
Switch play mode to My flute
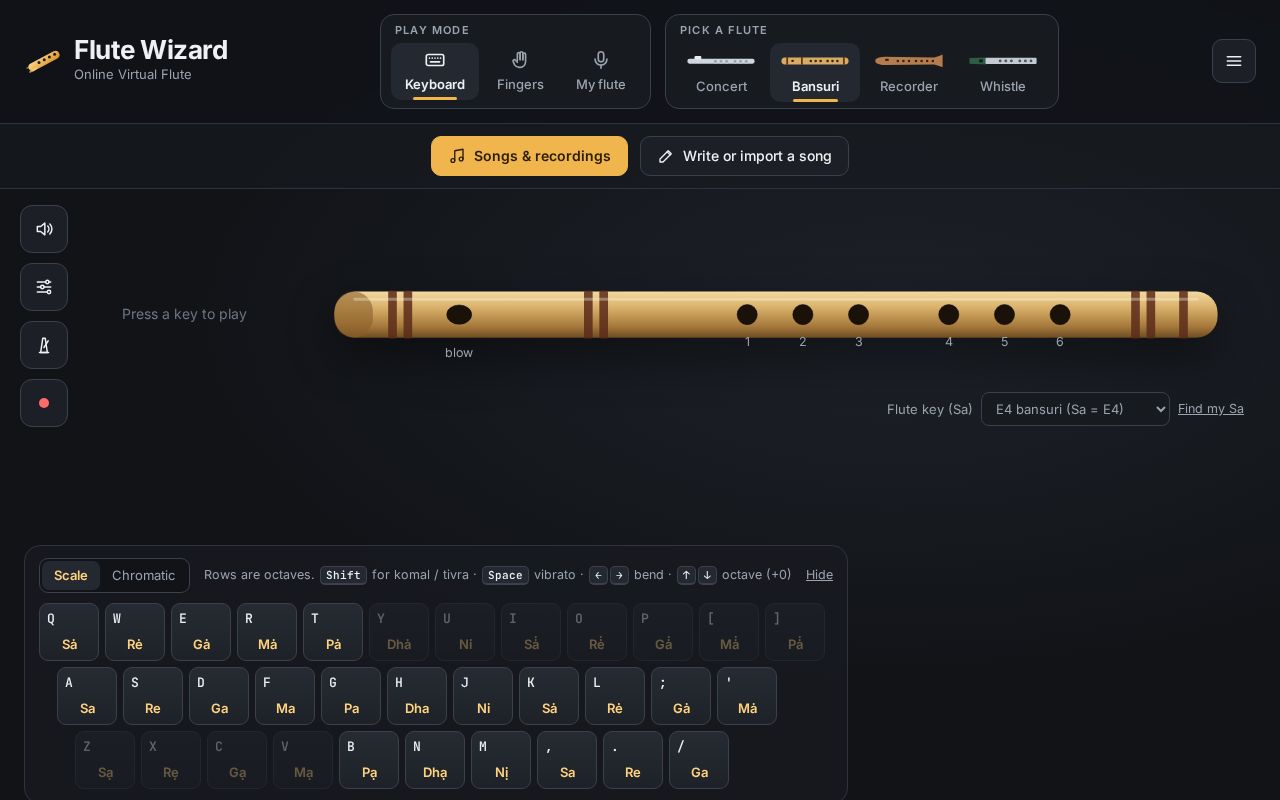coord(601,72)
